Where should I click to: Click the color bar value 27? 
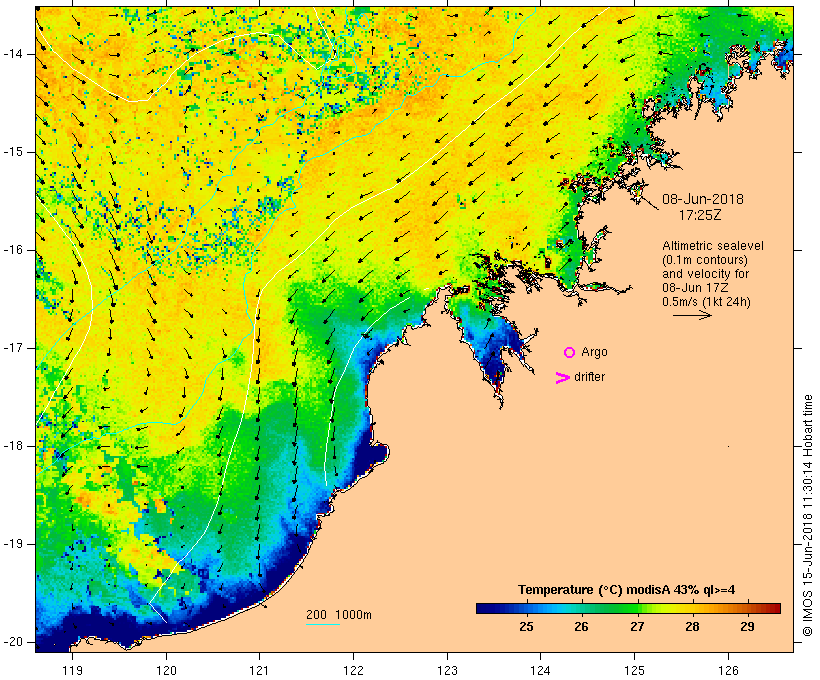coord(637,627)
